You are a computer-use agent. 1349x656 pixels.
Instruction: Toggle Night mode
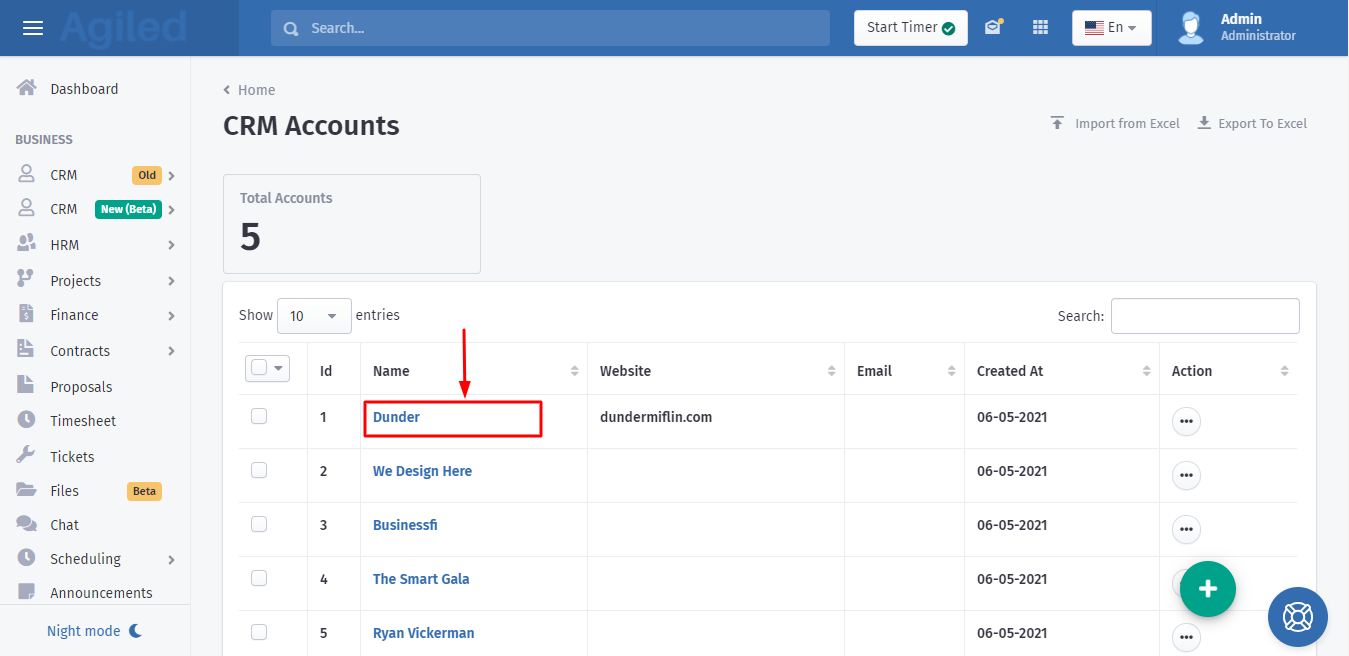click(x=95, y=631)
